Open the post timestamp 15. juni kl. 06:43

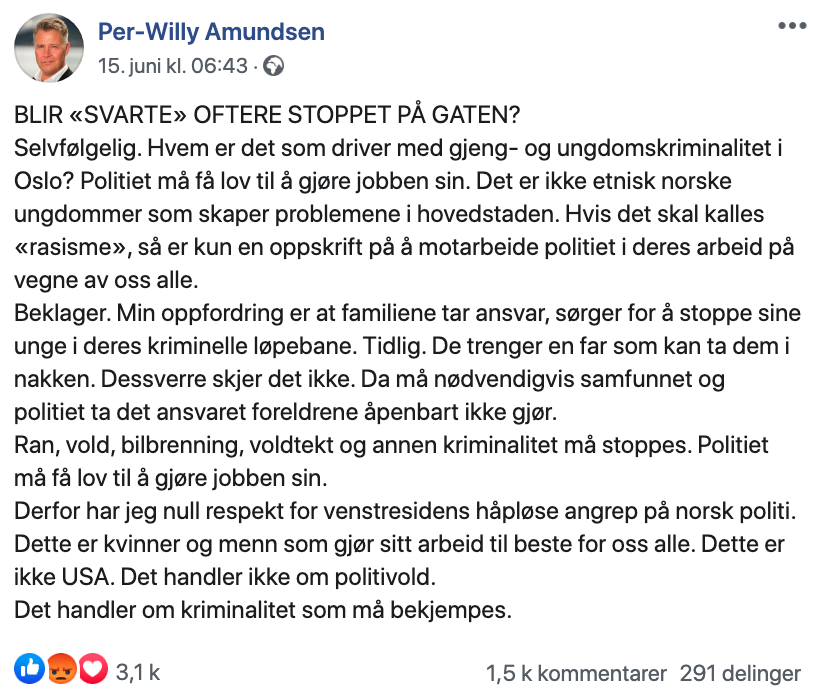tap(172, 67)
